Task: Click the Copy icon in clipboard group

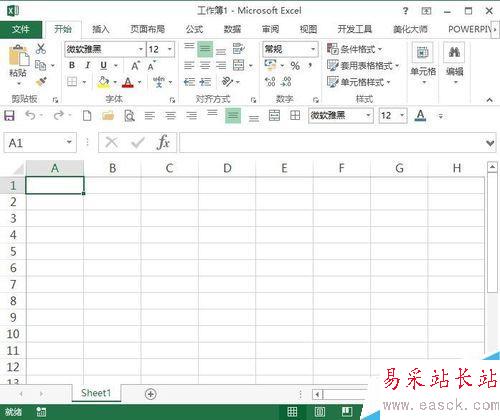Action: click(x=41, y=65)
